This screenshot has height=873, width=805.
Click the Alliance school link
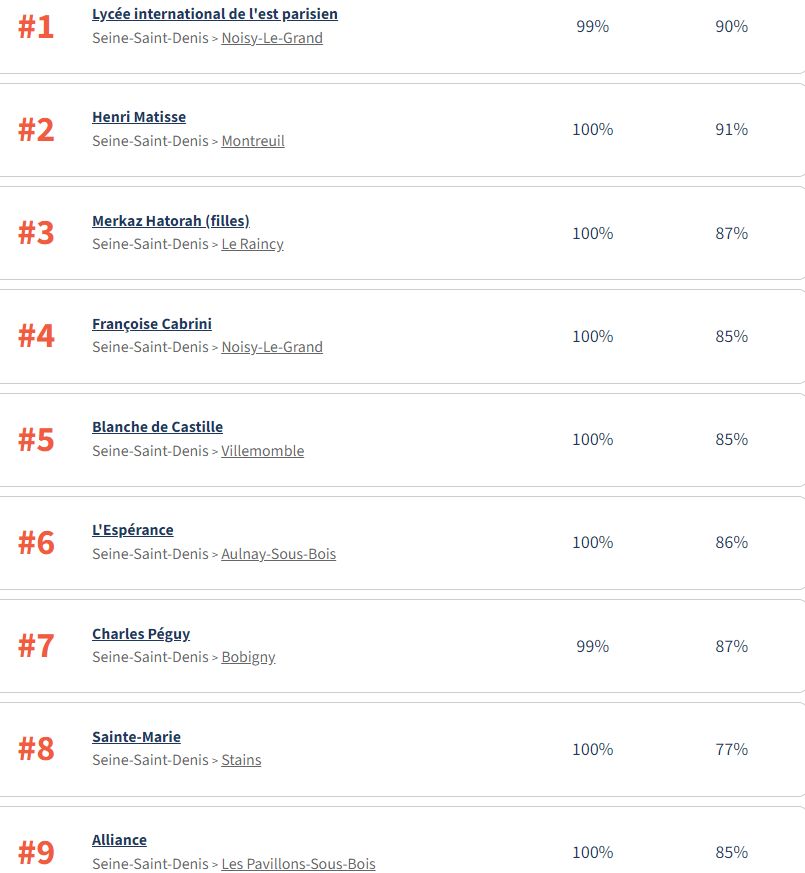119,840
